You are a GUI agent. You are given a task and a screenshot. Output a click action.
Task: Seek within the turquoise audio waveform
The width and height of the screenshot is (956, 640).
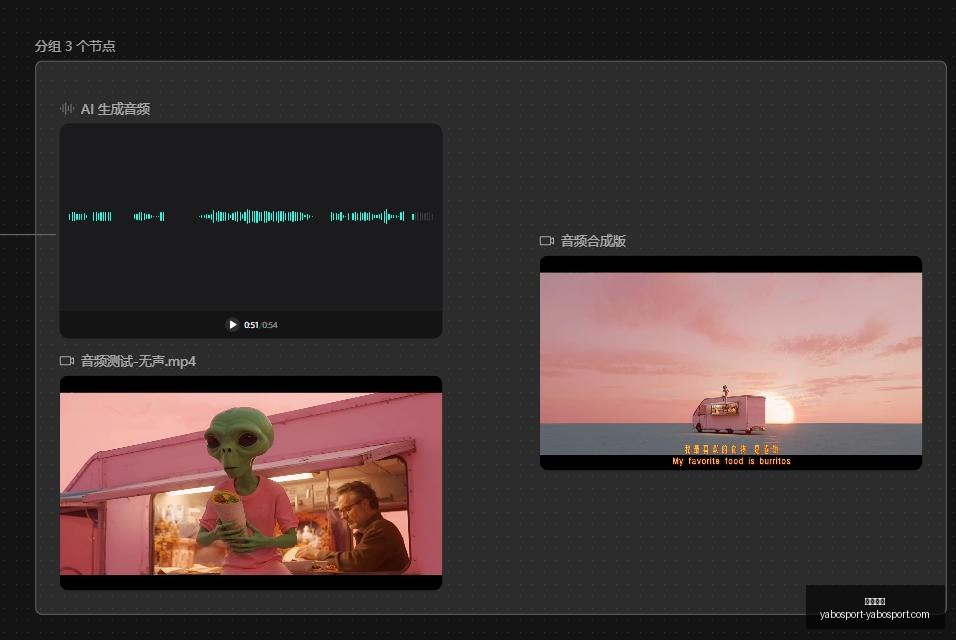(251, 216)
